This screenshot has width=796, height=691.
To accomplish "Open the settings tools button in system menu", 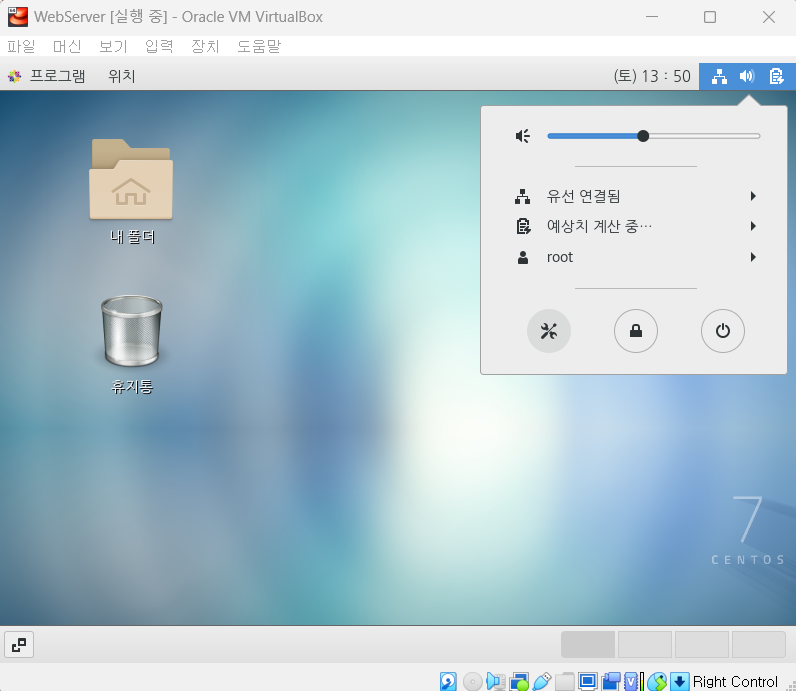I will click(549, 331).
